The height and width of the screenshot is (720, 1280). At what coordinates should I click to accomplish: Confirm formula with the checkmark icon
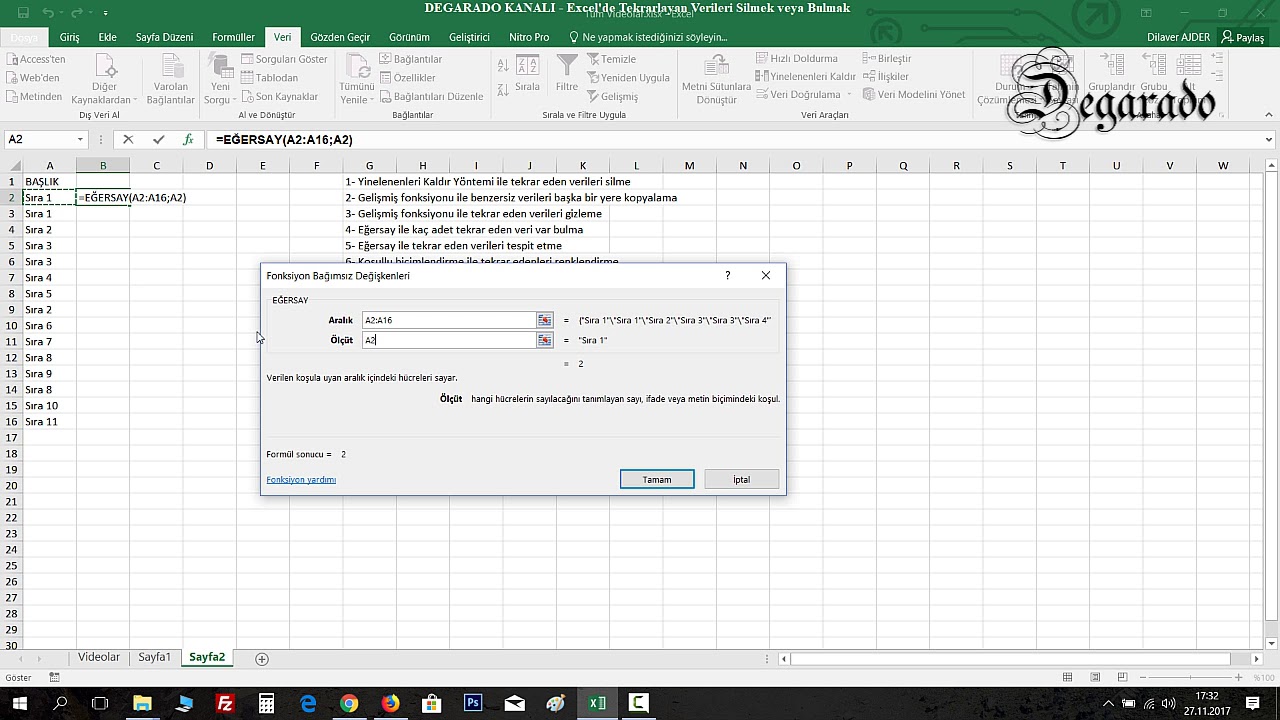click(x=159, y=140)
